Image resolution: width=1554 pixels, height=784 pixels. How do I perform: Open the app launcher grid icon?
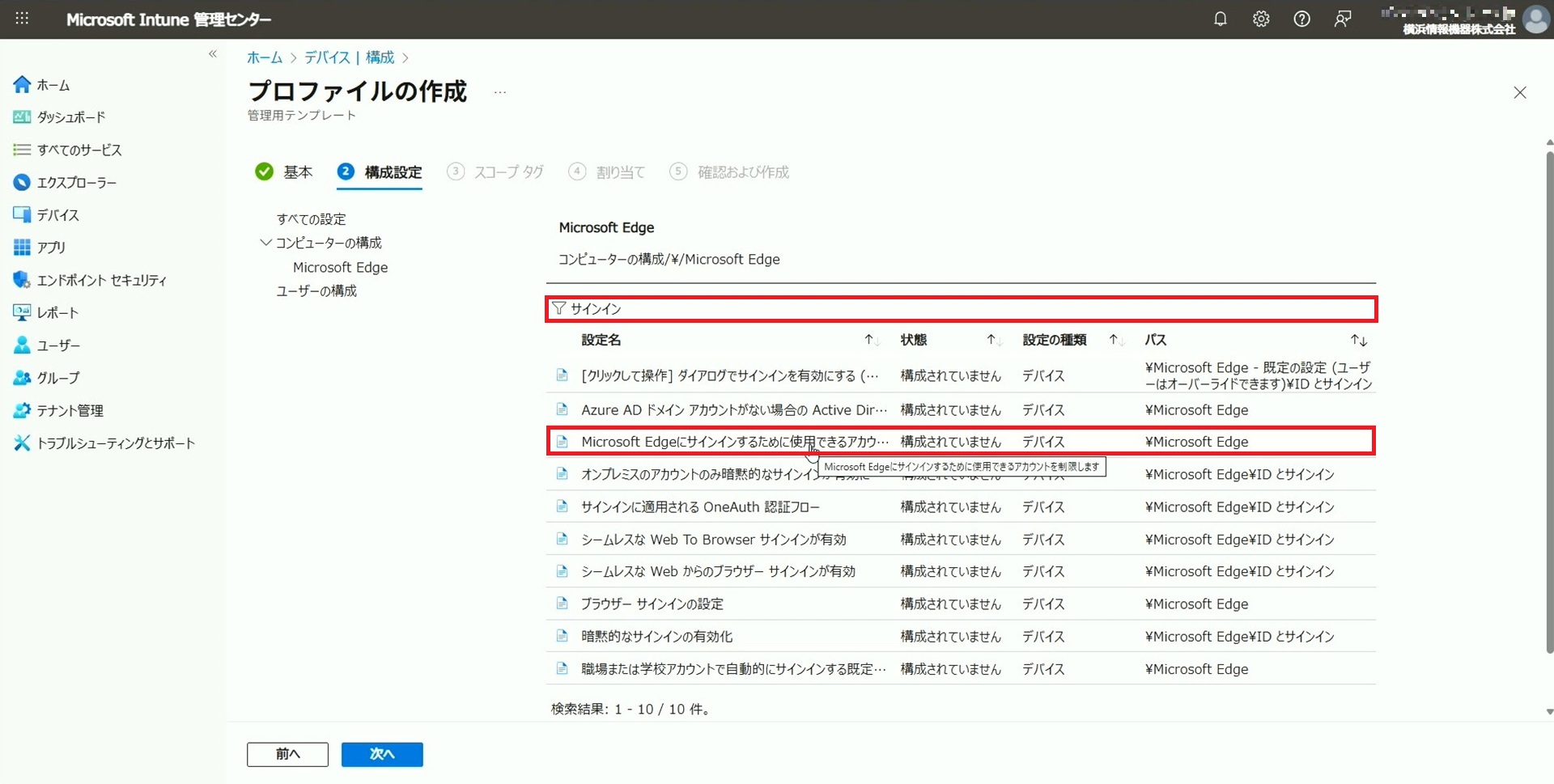(22, 19)
